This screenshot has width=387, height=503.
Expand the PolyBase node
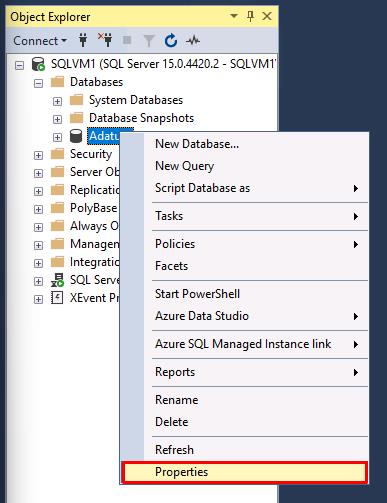[x=39, y=209]
